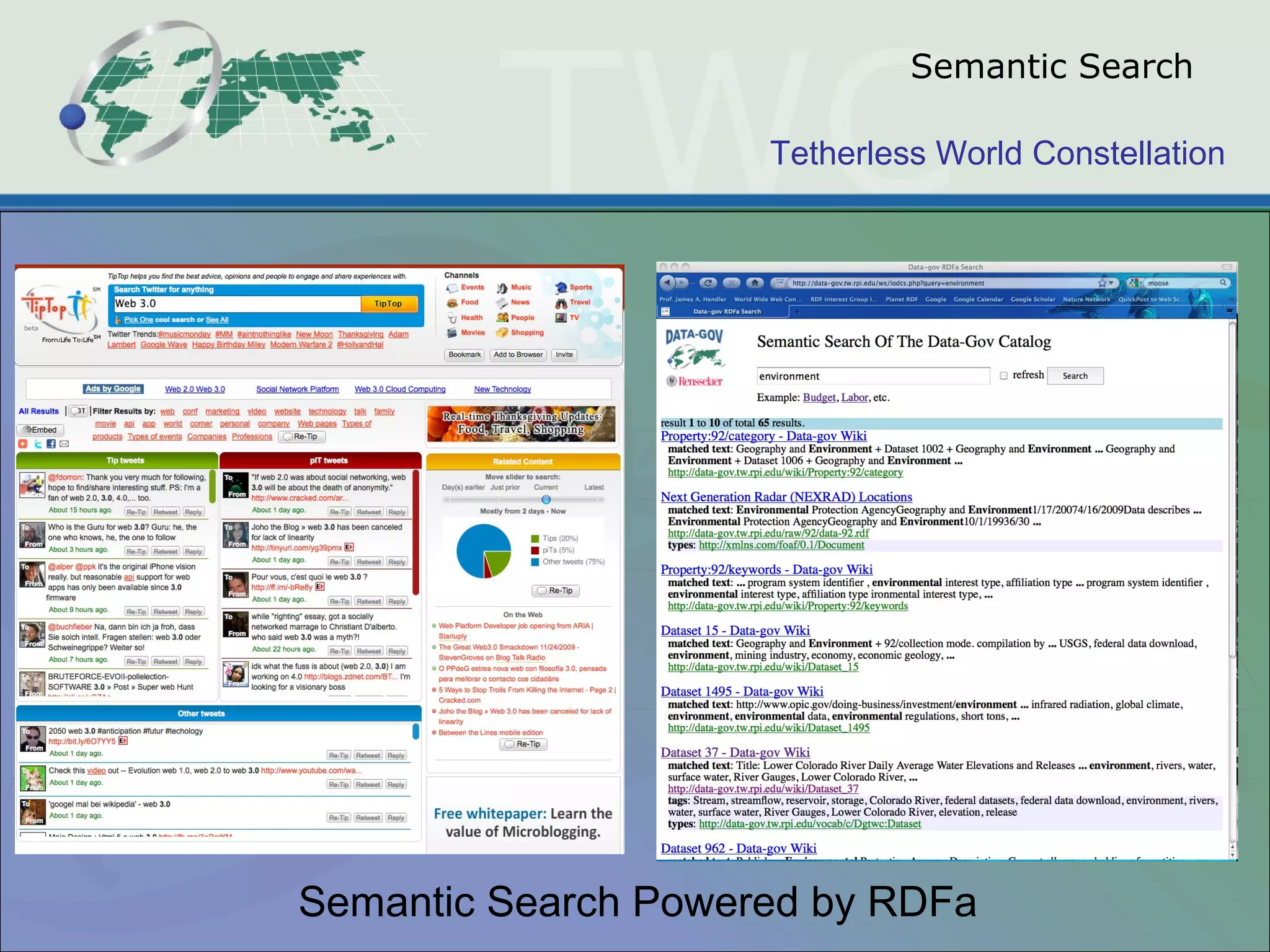Click the See All cool searches link

(217, 320)
